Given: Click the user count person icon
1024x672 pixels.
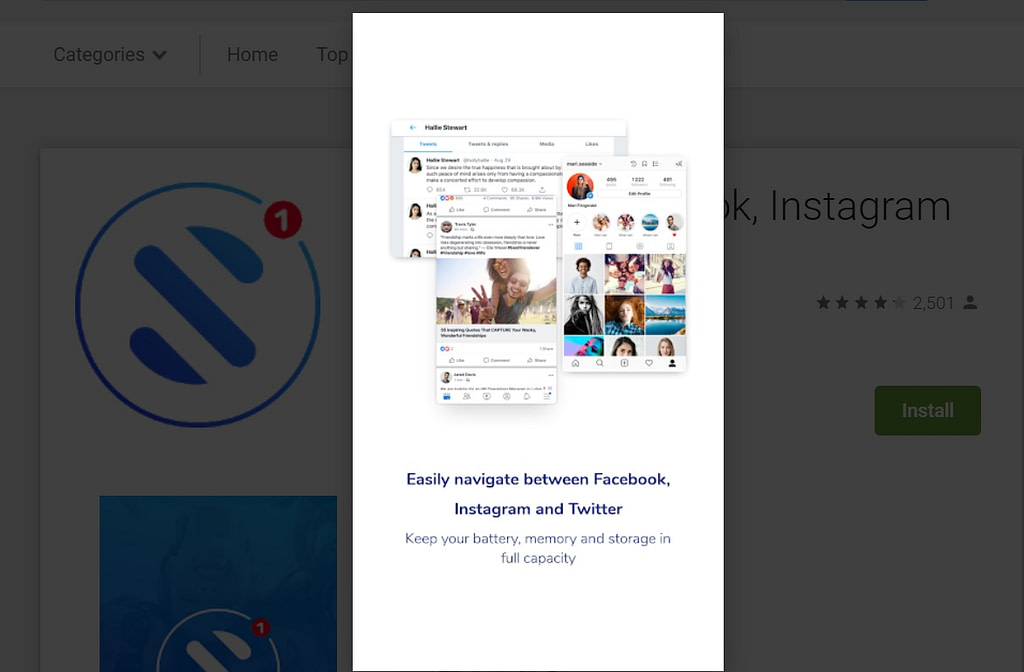Looking at the screenshot, I should click(970, 303).
